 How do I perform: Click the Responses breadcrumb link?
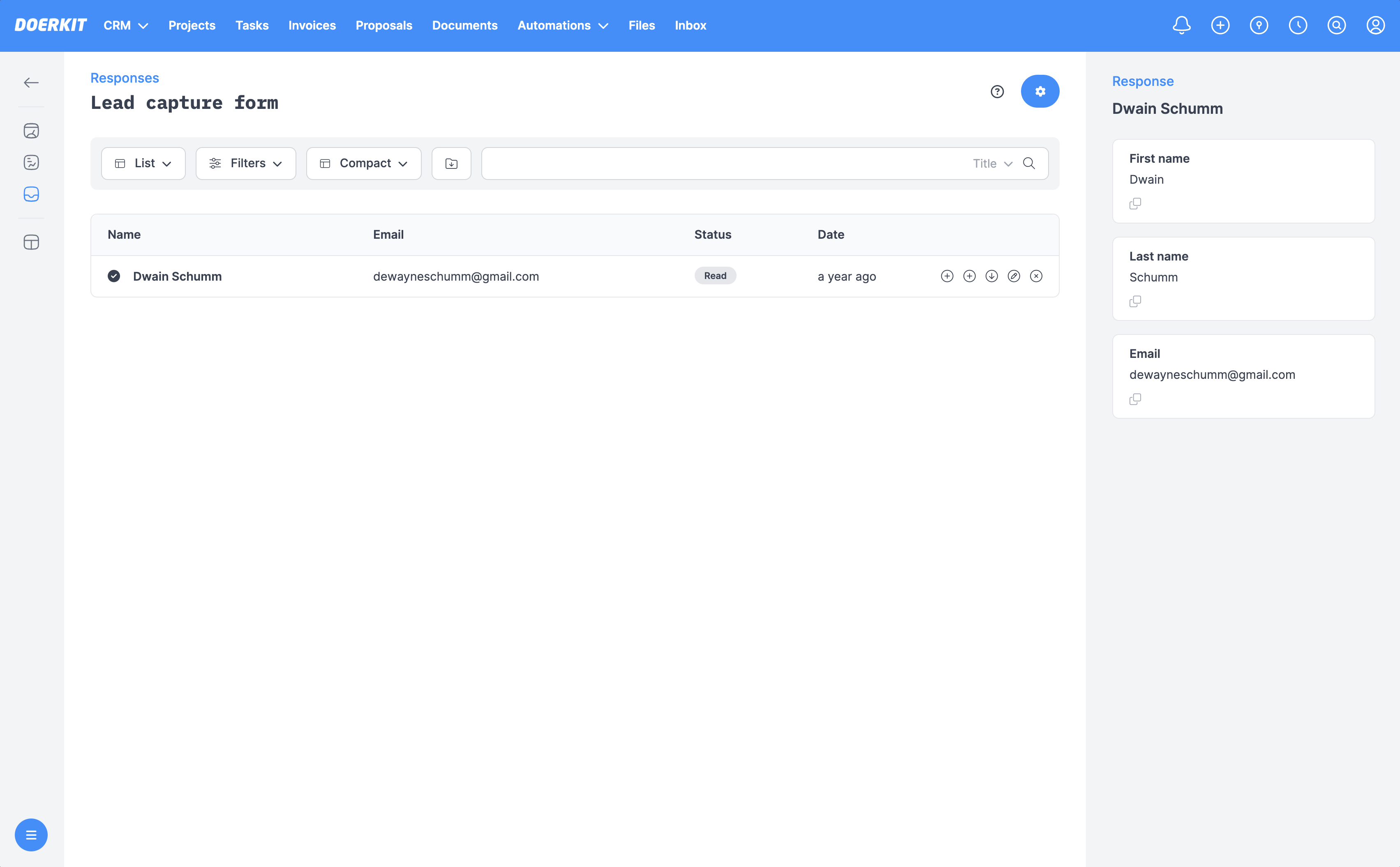pyautogui.click(x=125, y=78)
